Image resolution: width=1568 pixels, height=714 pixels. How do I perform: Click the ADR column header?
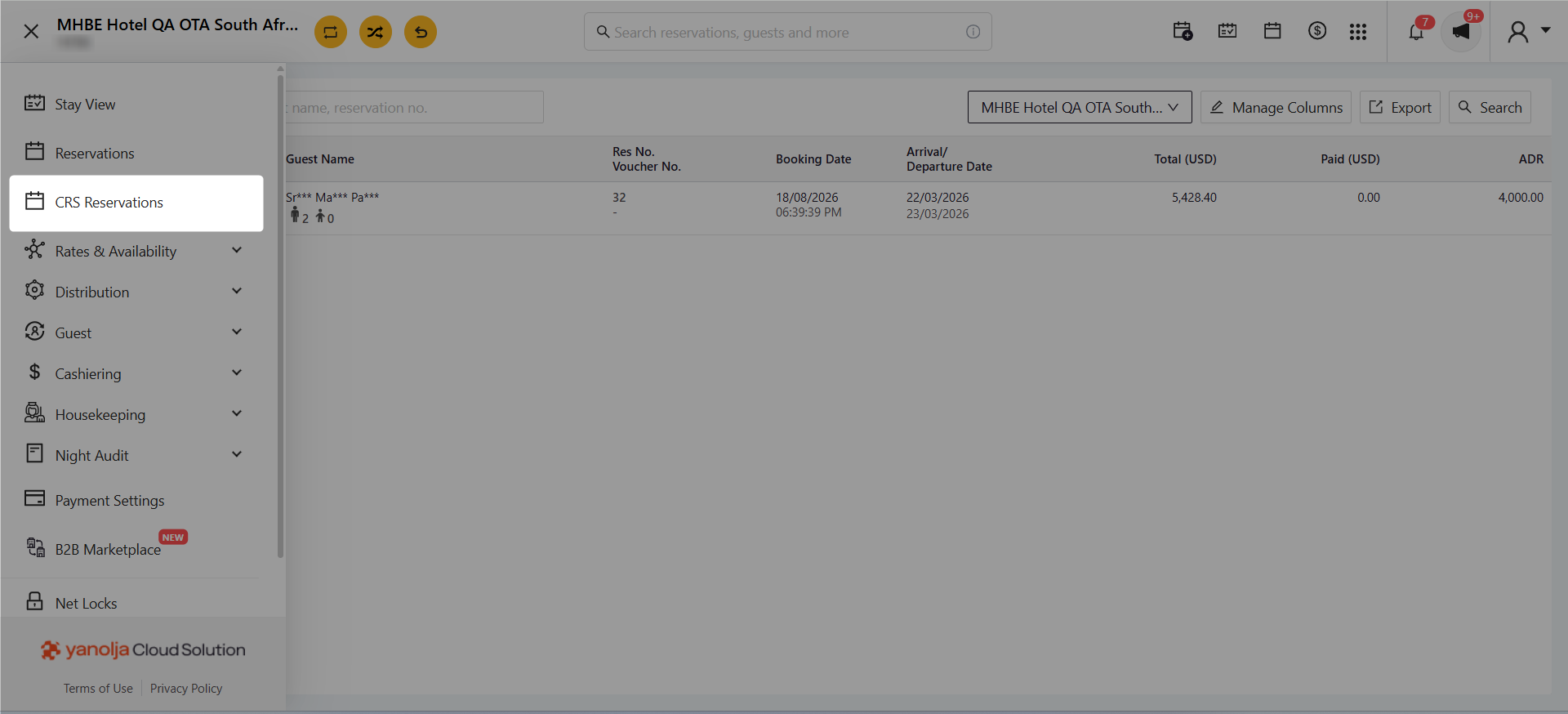coord(1531,159)
